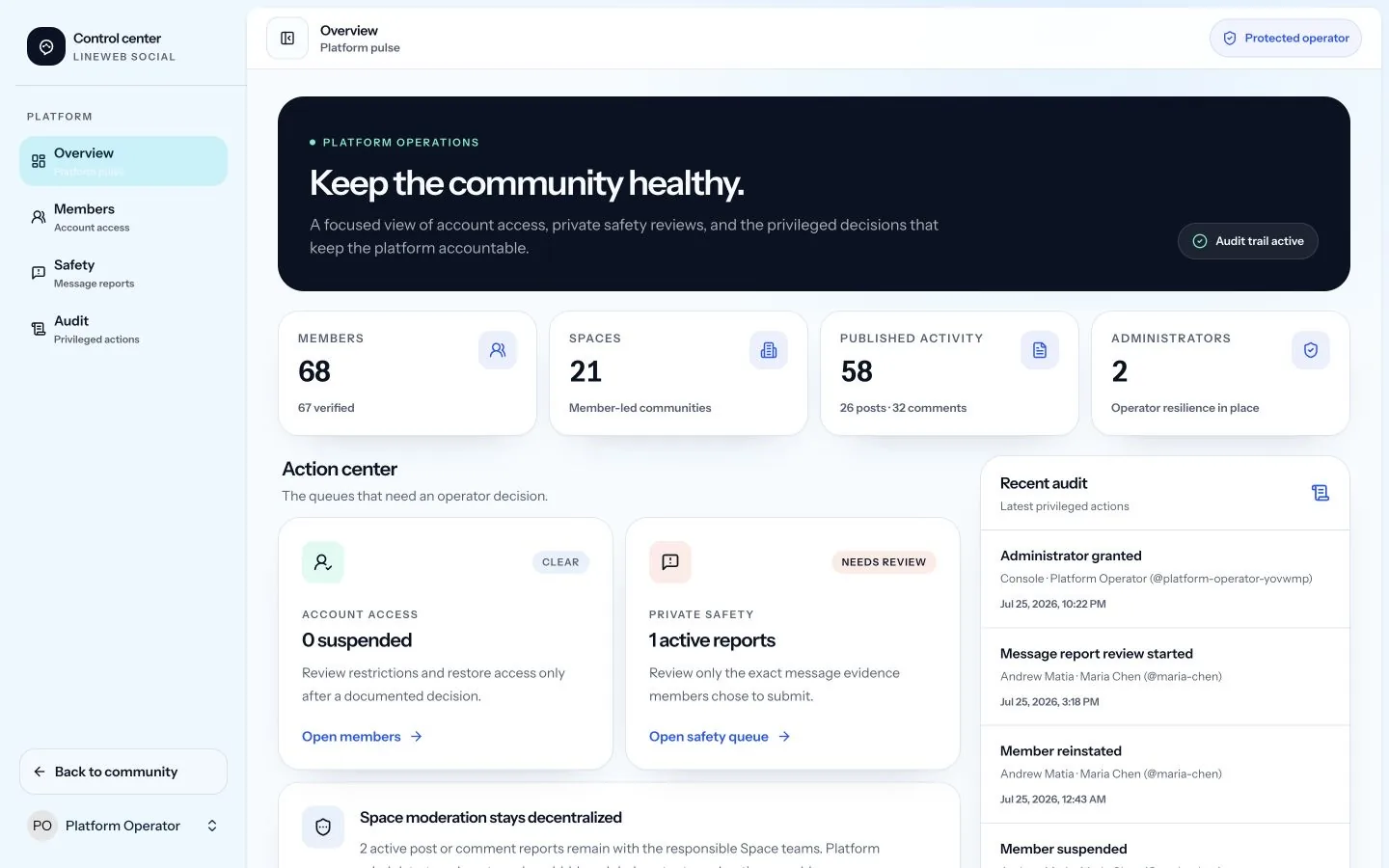Open the Member reinstated audit entry

pyautogui.click(x=1165, y=774)
